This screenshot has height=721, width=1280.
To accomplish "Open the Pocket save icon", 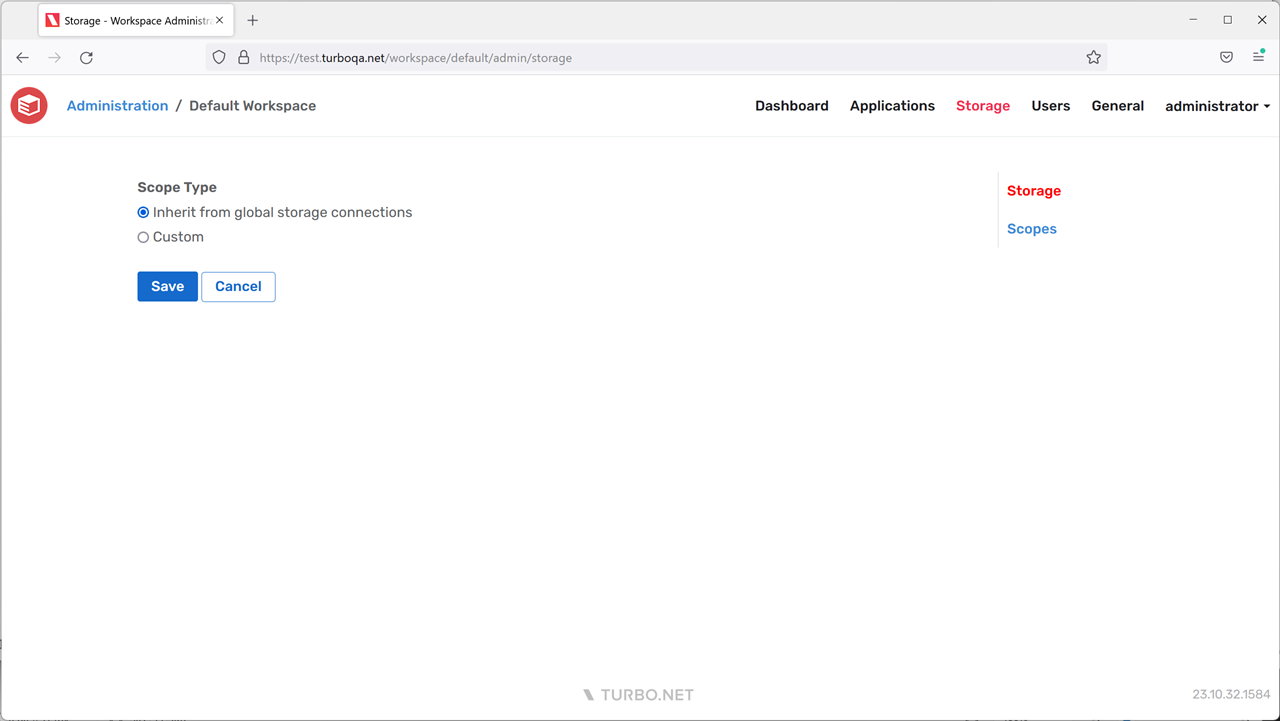I will 1227,58.
